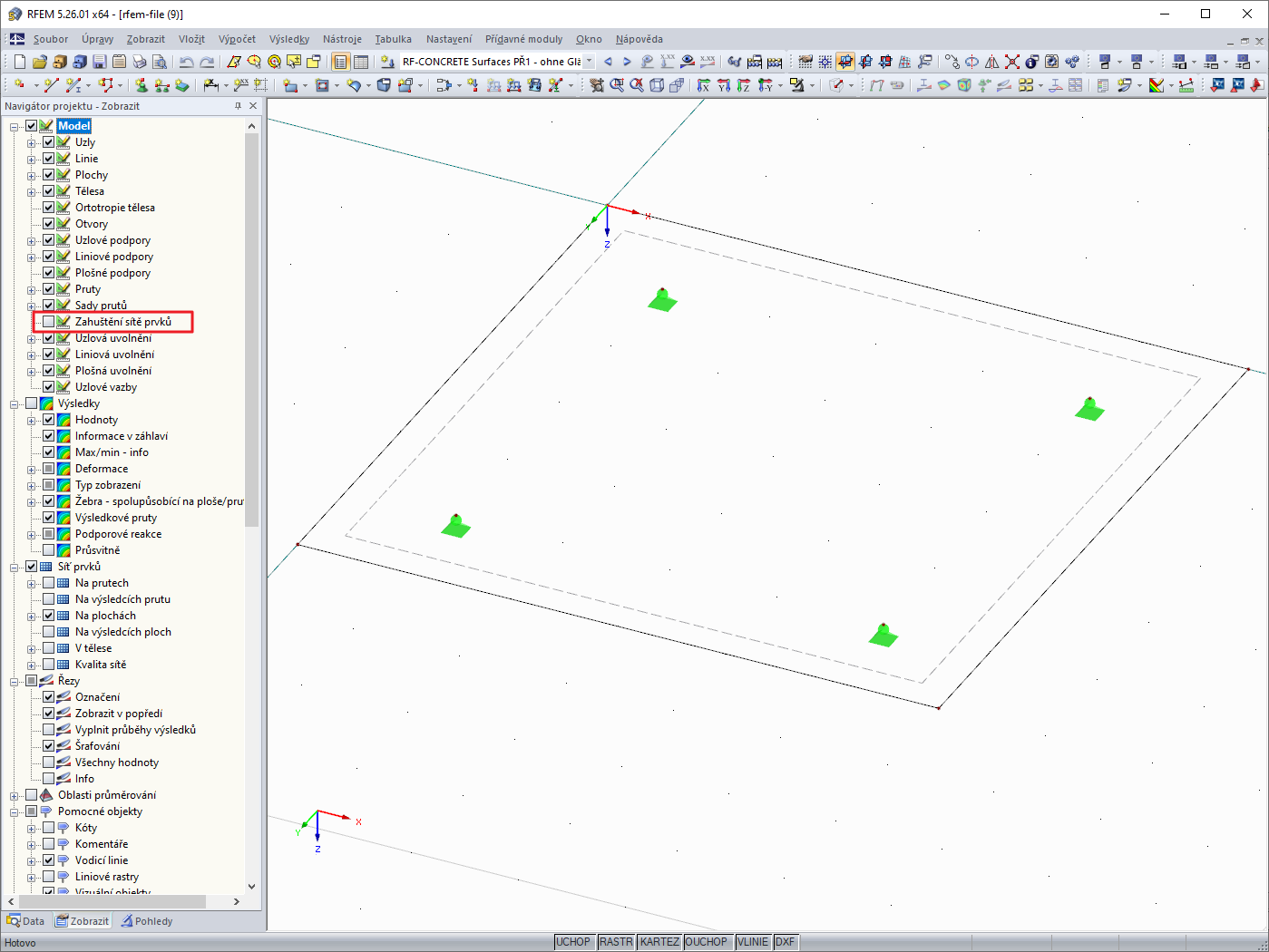Viewport: 1269px width, 952px height.
Task: Expand the Oblasti průměrování node
Action: pos(15,795)
